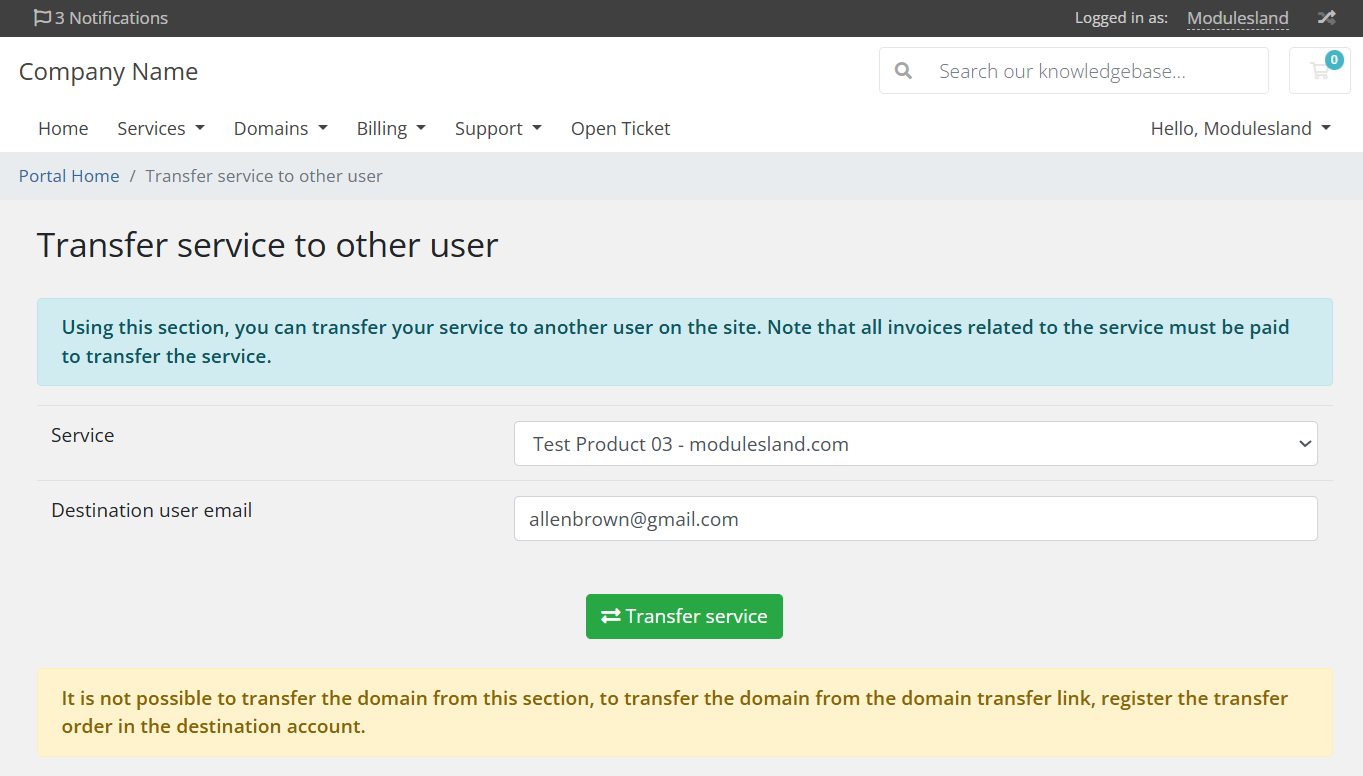Expand the Services menu
The height and width of the screenshot is (776, 1363).
[161, 128]
